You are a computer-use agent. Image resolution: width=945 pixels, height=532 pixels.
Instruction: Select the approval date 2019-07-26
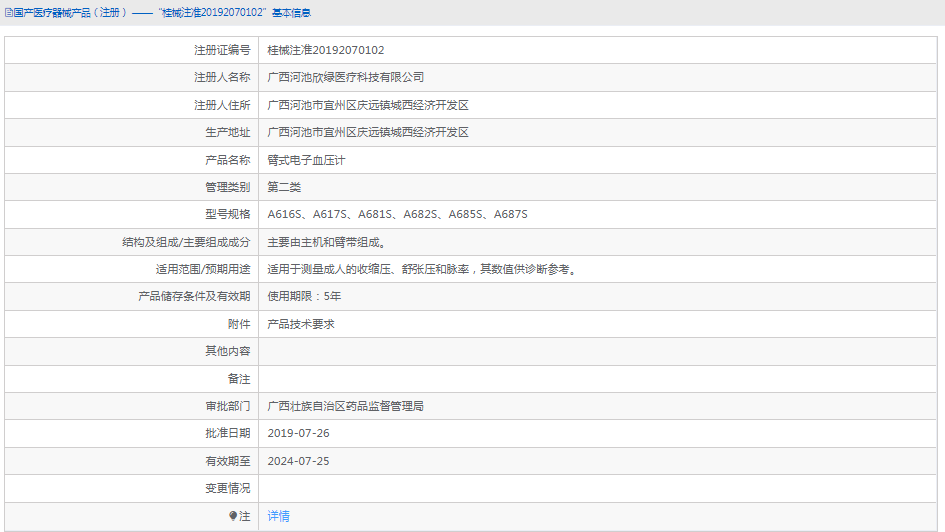point(298,433)
